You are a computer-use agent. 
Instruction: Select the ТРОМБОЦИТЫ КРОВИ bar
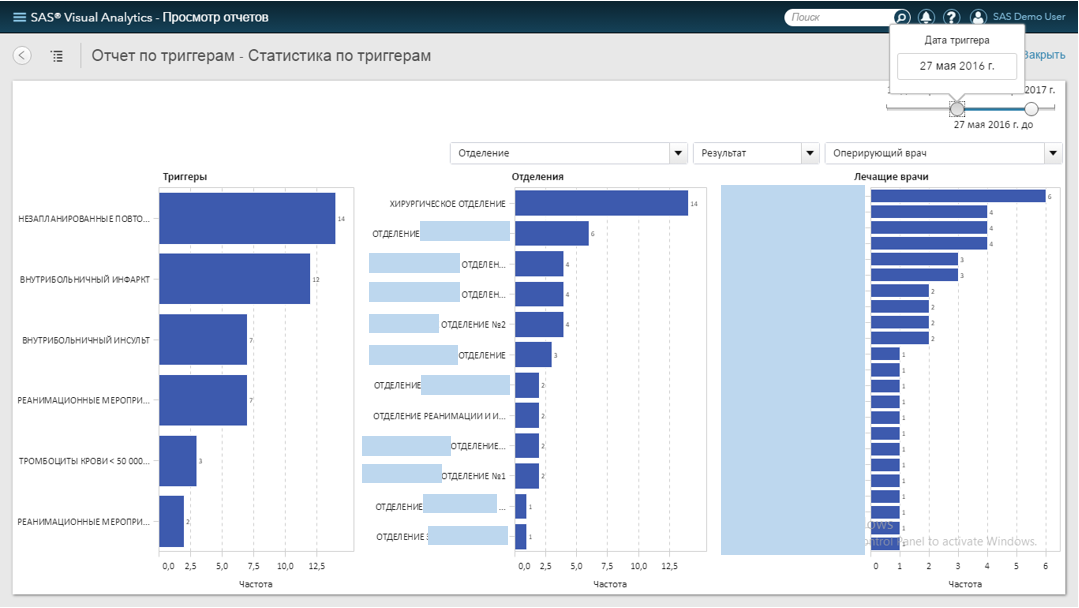click(178, 461)
